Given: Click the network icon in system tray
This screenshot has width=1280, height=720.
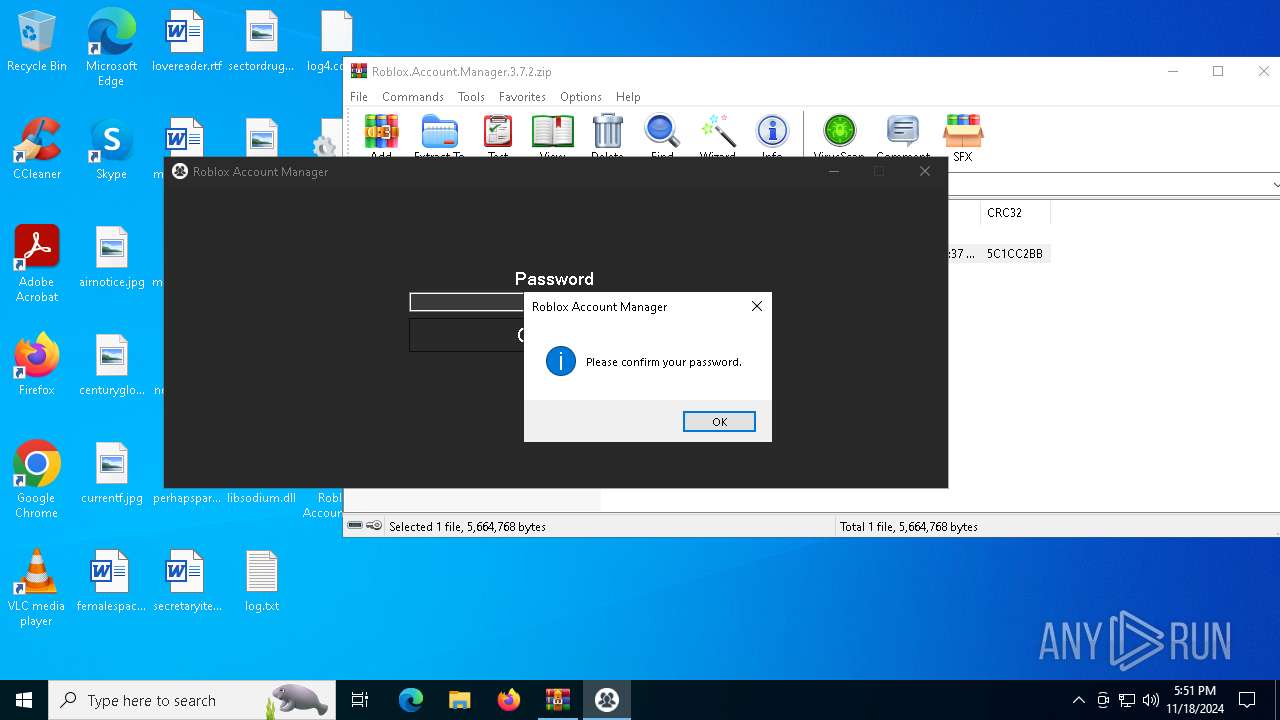Looking at the screenshot, I should 1127,700.
